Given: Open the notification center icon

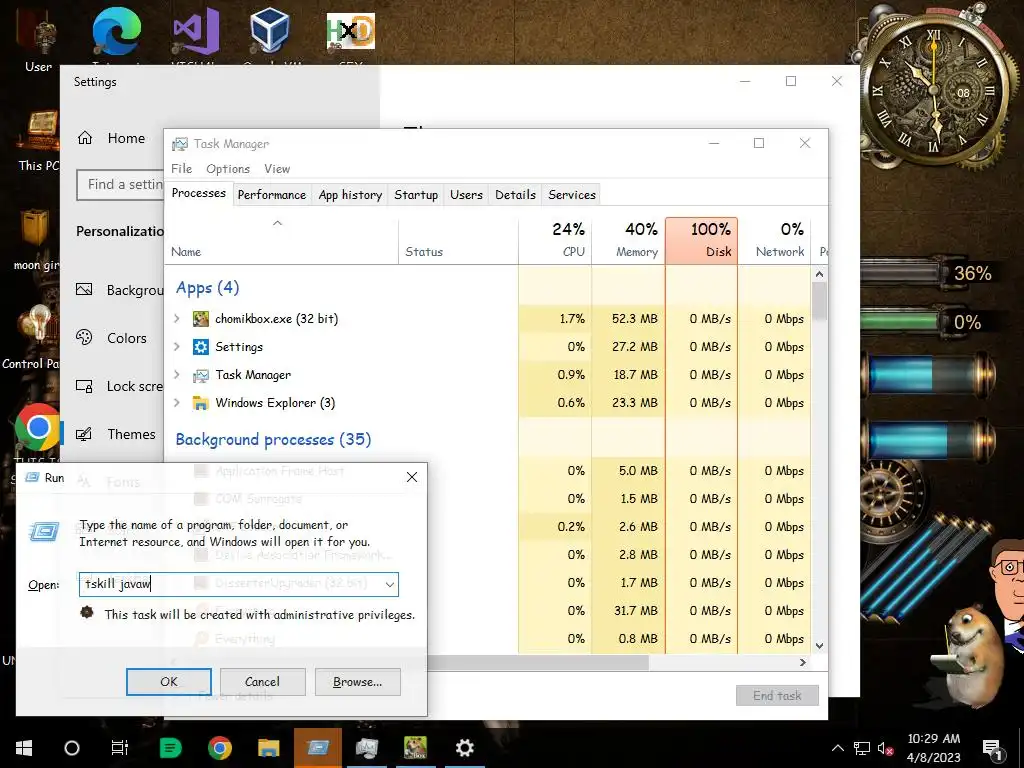Looking at the screenshot, I should [993, 748].
